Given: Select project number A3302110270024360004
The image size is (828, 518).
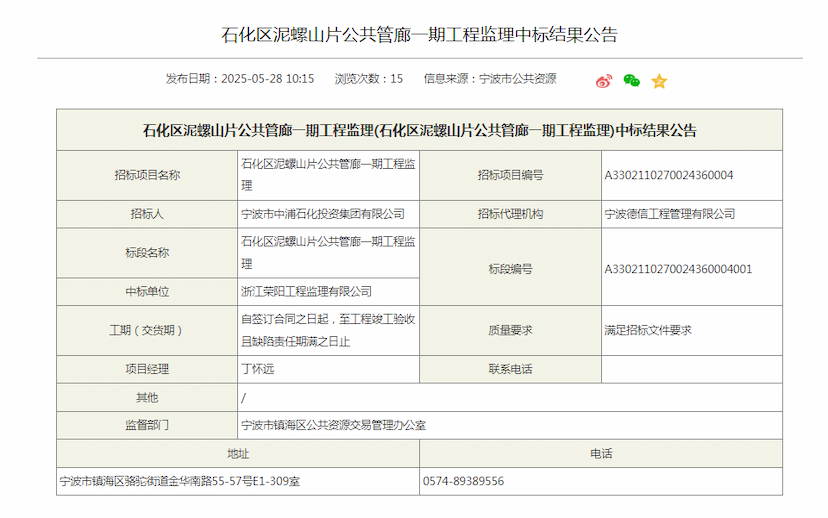Looking at the screenshot, I should click(669, 175).
